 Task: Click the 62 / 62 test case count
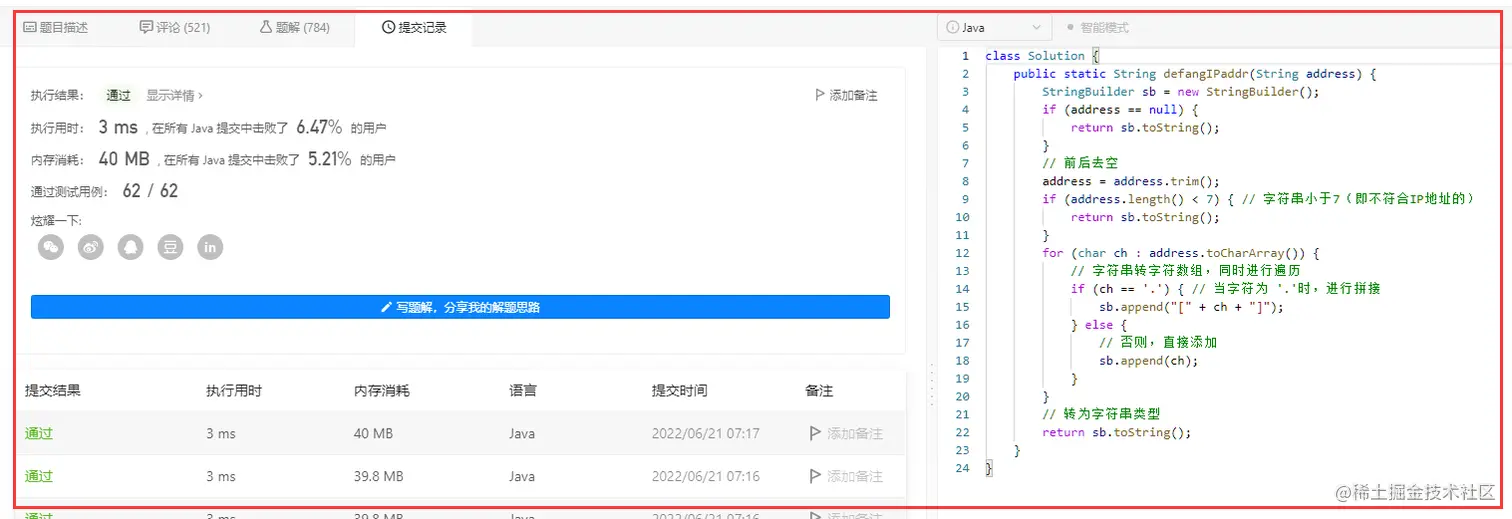[150, 191]
